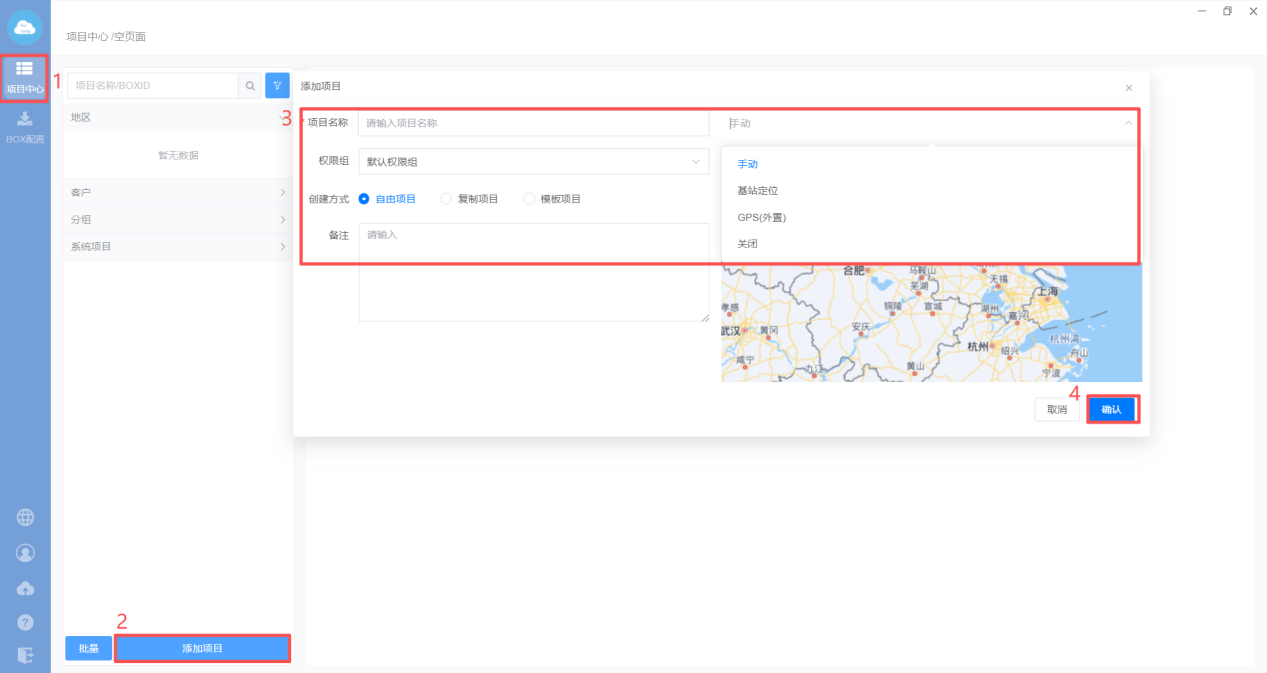Open the user account profile icon
The width and height of the screenshot is (1267, 673).
tap(25, 553)
